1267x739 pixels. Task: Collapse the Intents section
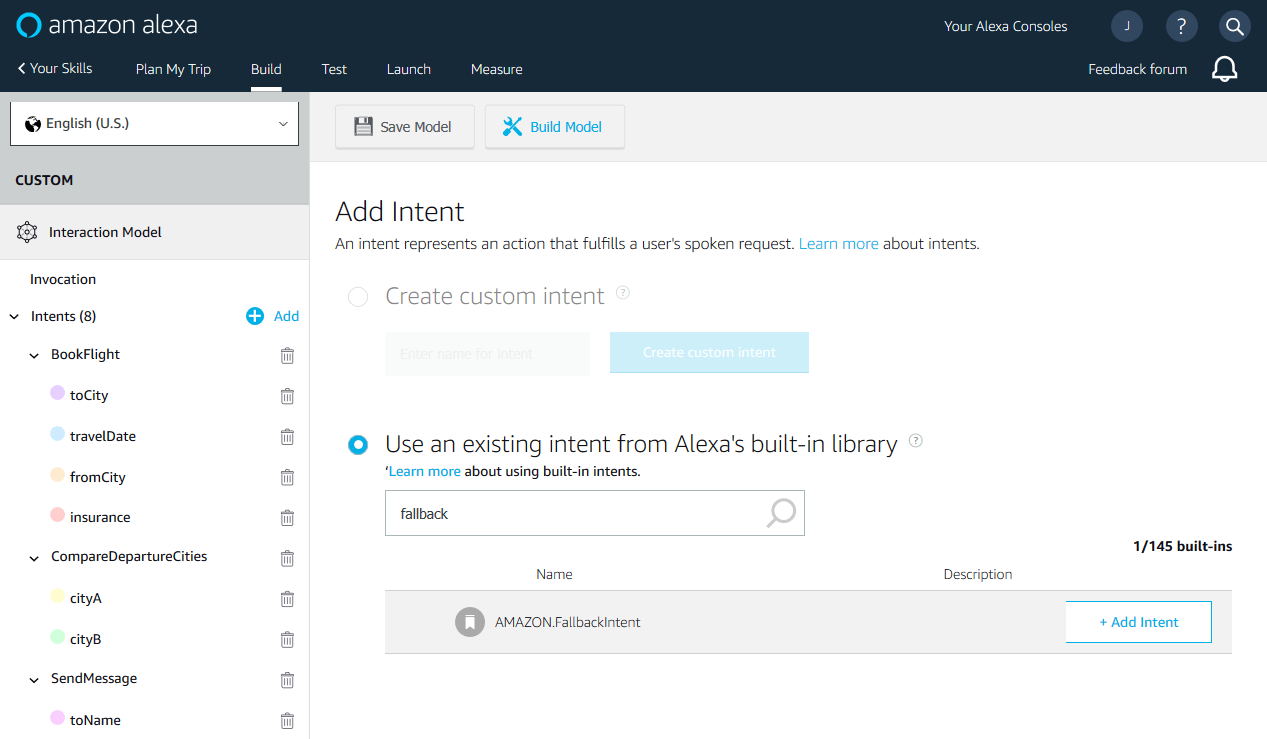pyautogui.click(x=12, y=316)
